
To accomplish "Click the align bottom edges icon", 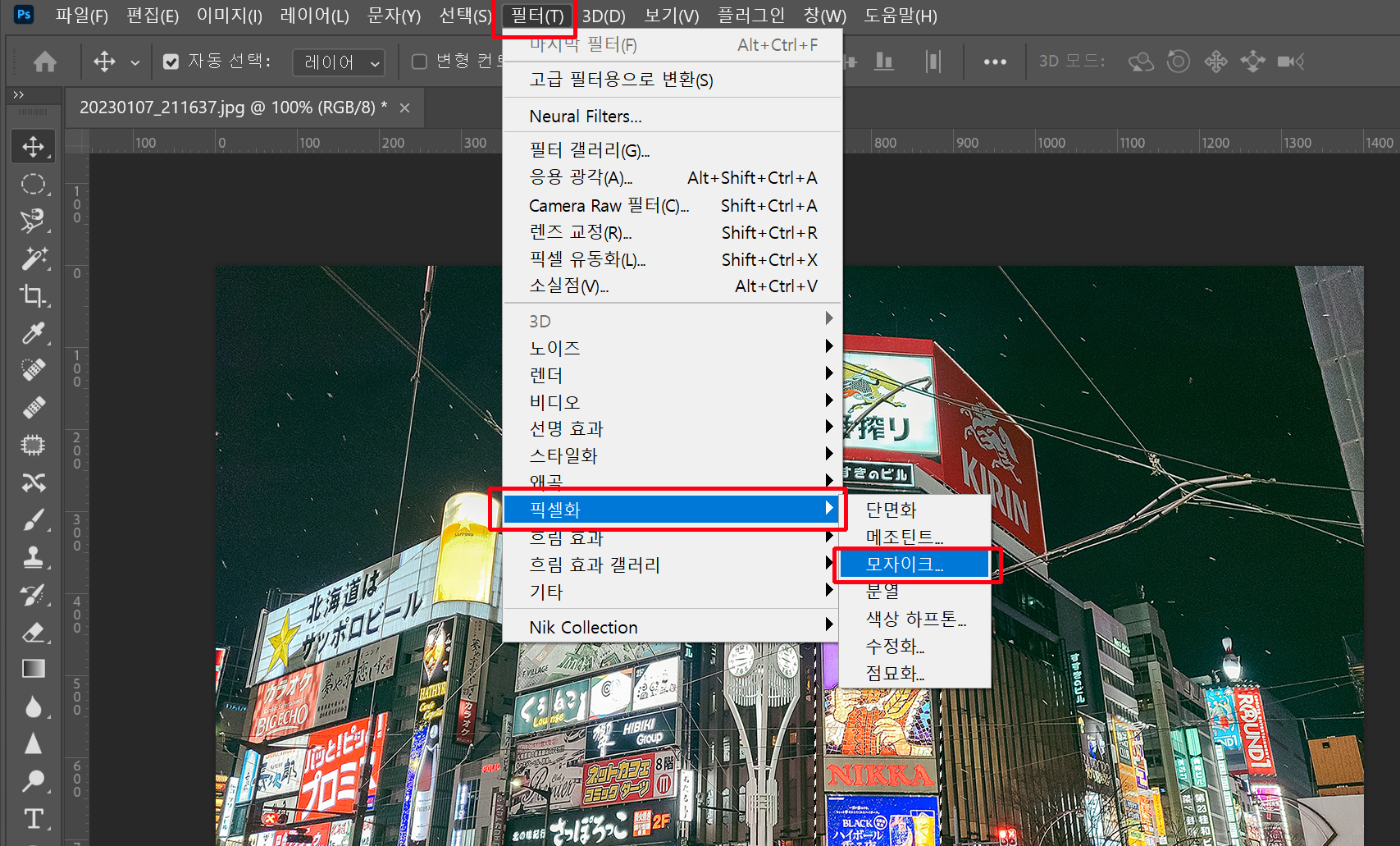I will (x=883, y=62).
